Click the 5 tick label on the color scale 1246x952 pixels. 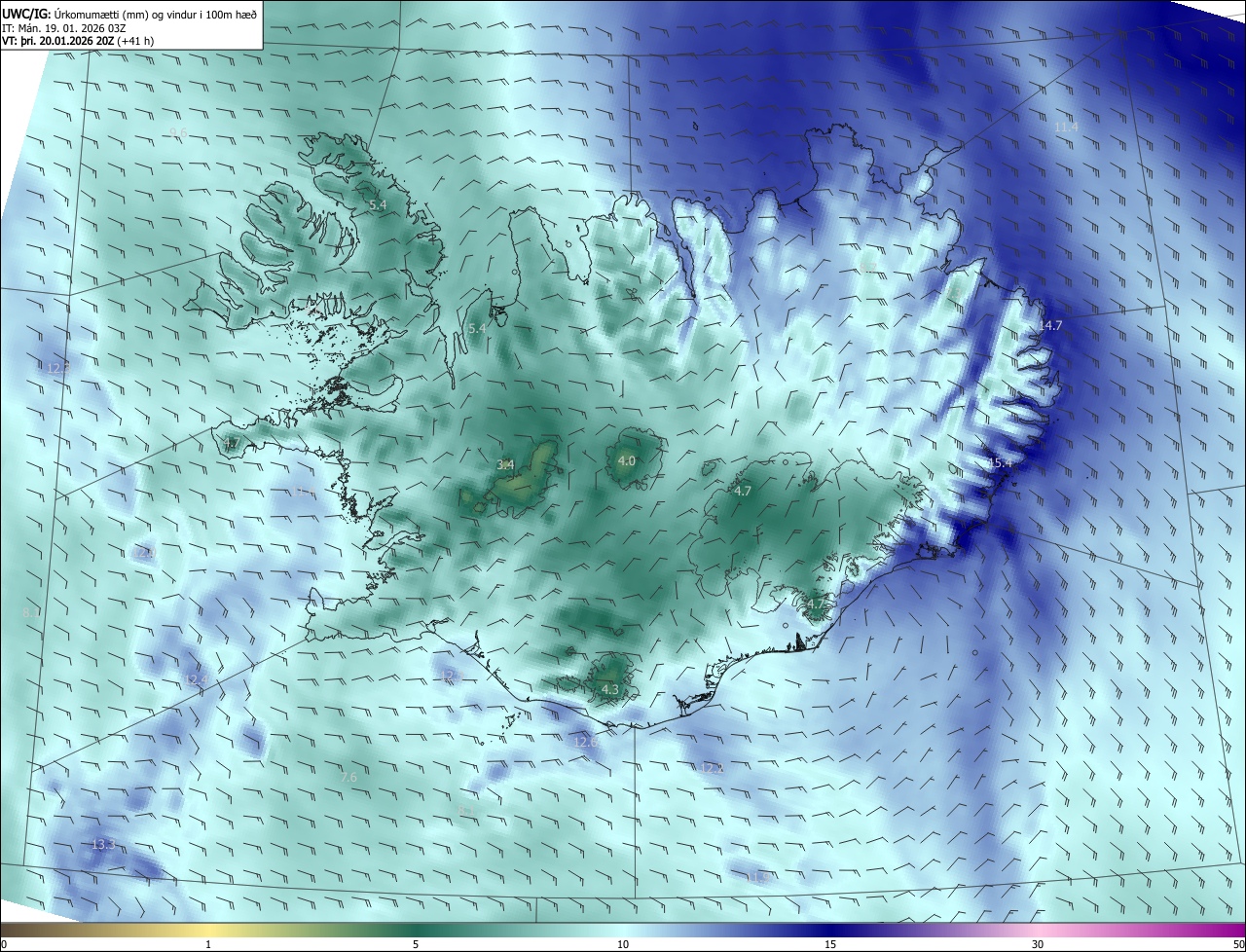416,944
